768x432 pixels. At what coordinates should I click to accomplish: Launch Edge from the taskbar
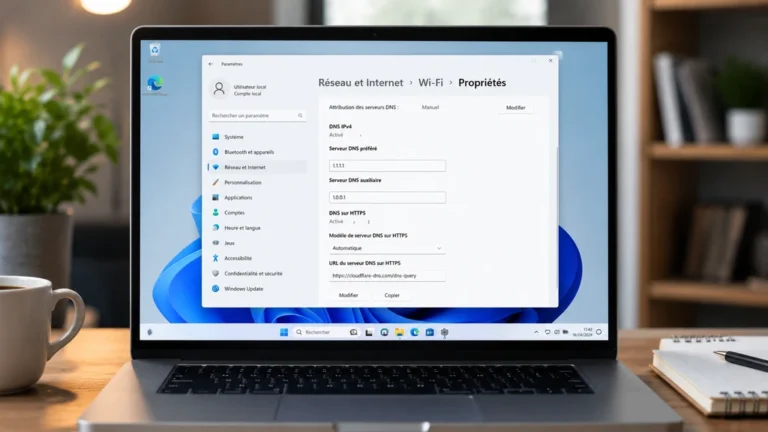(414, 332)
